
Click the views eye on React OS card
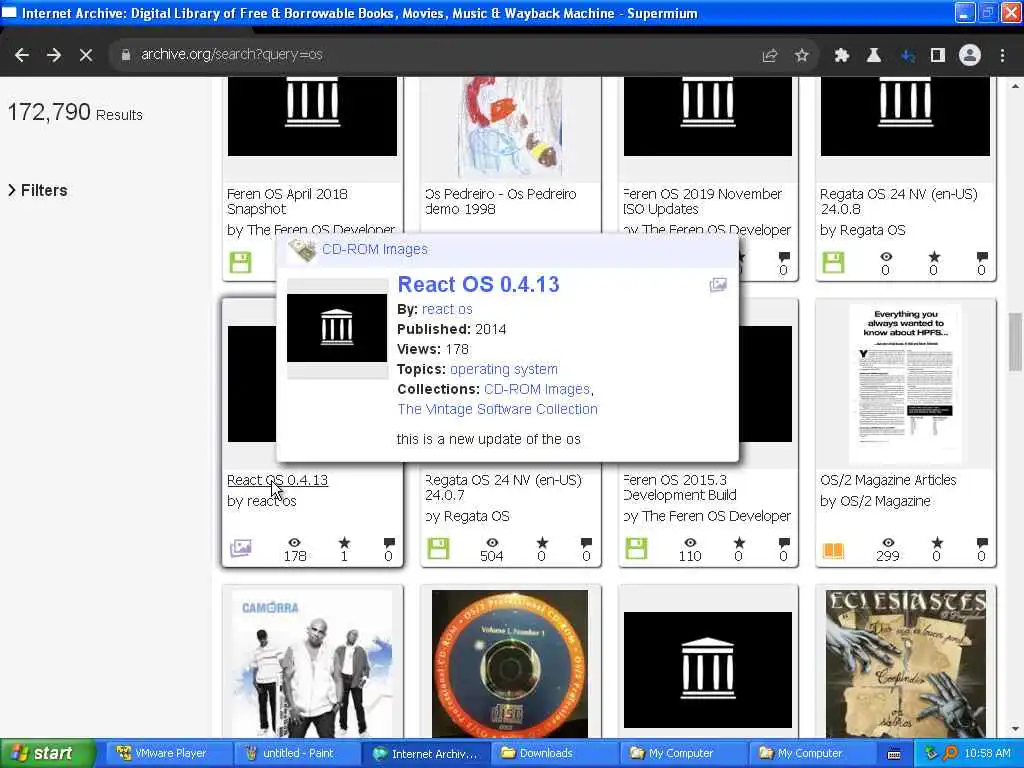coord(295,543)
